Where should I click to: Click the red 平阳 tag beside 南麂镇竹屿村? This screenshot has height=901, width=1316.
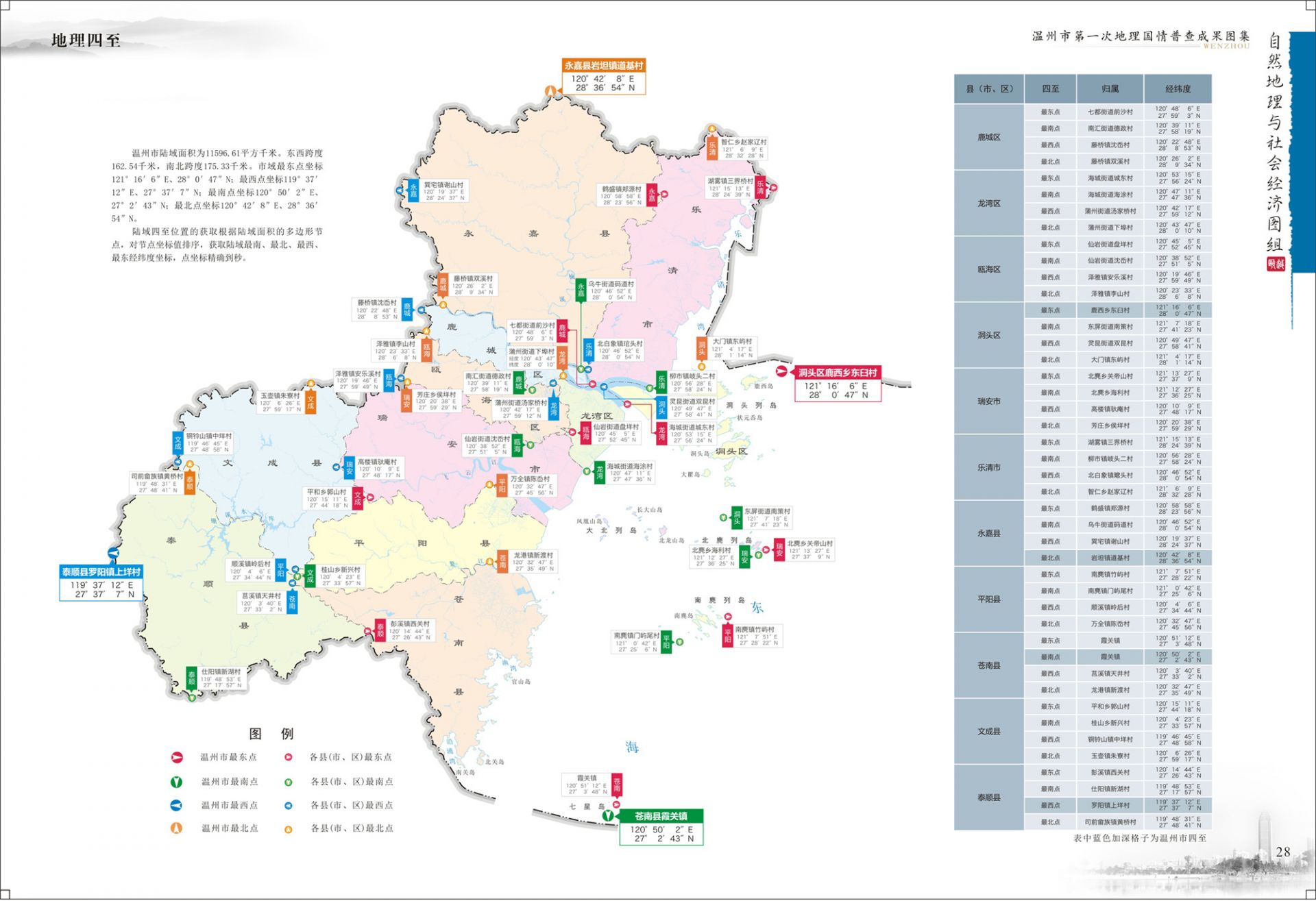(727, 636)
